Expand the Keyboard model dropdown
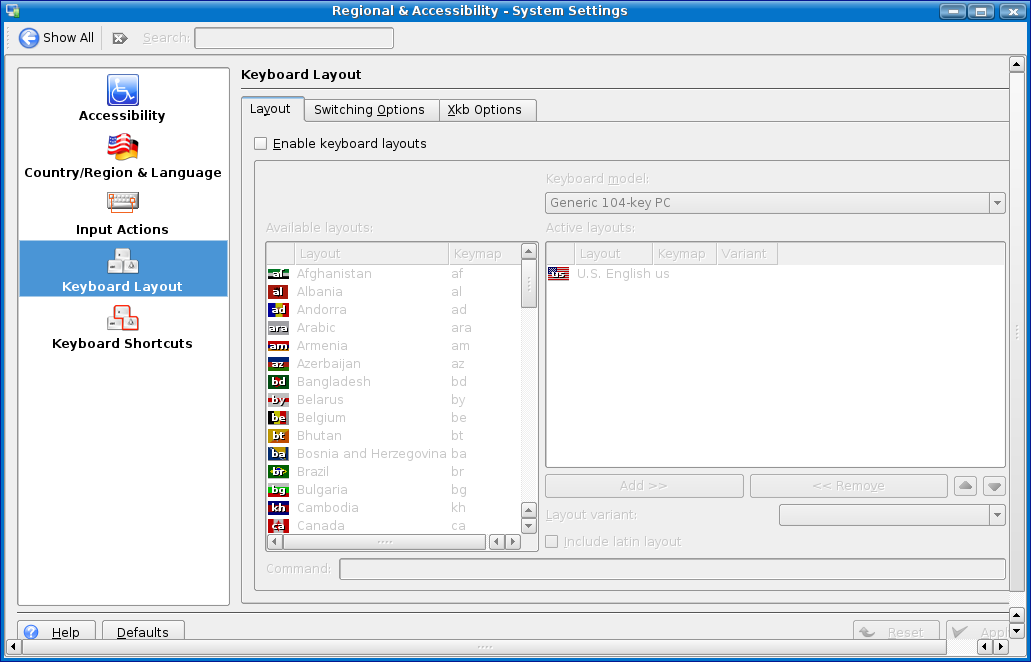The width and height of the screenshot is (1031, 662). [996, 203]
